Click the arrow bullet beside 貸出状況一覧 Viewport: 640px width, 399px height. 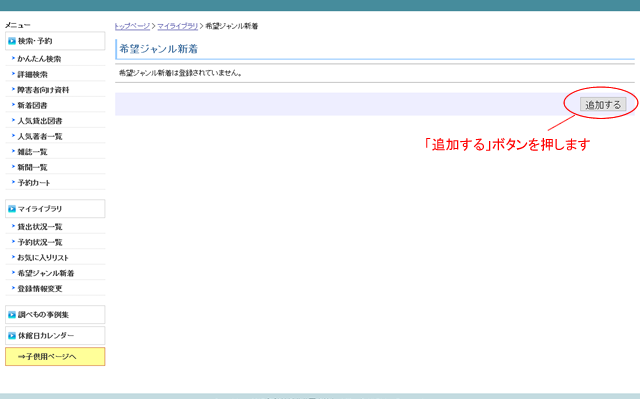(x=13, y=226)
